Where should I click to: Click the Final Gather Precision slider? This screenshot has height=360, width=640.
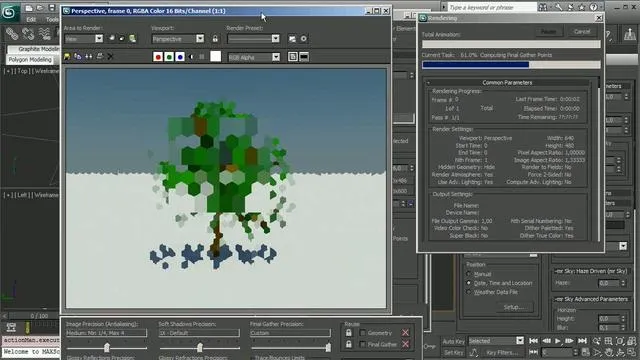click(328, 348)
